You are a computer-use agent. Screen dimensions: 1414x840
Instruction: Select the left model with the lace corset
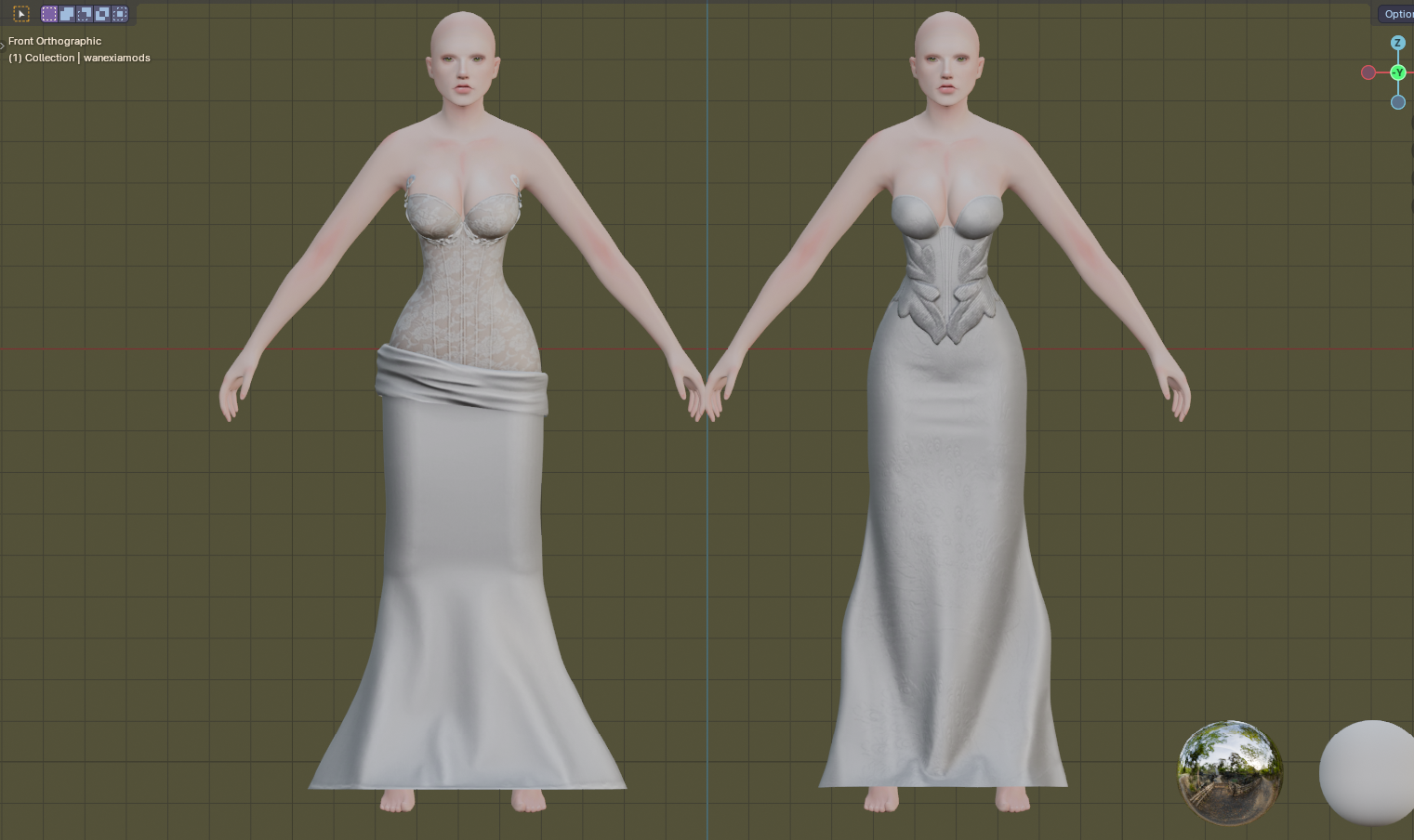click(464, 412)
